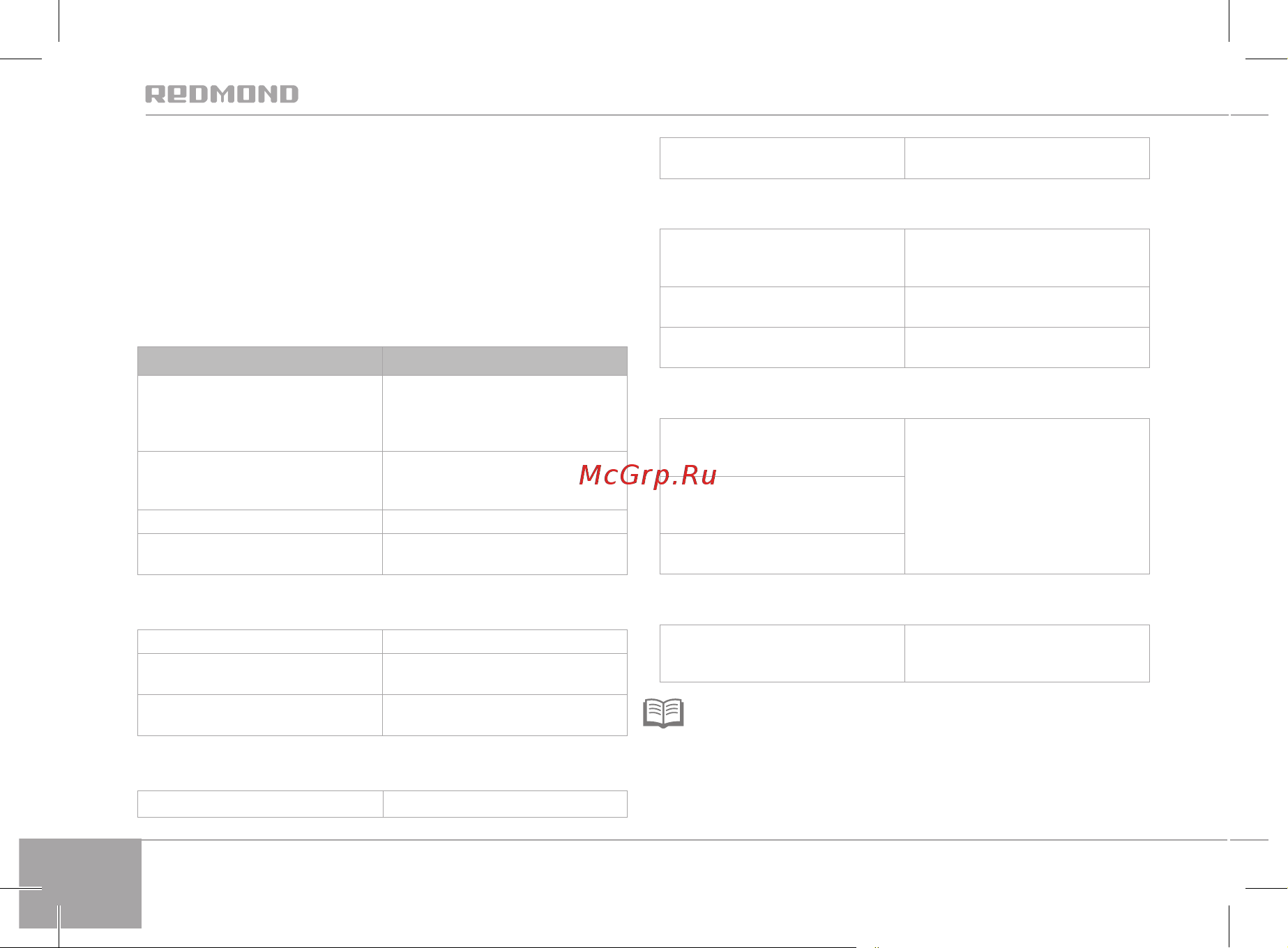Screen dimensions: 1288x948
Task: Click the horizontal header line beneath the REDMOND logo
Action: coord(687,115)
